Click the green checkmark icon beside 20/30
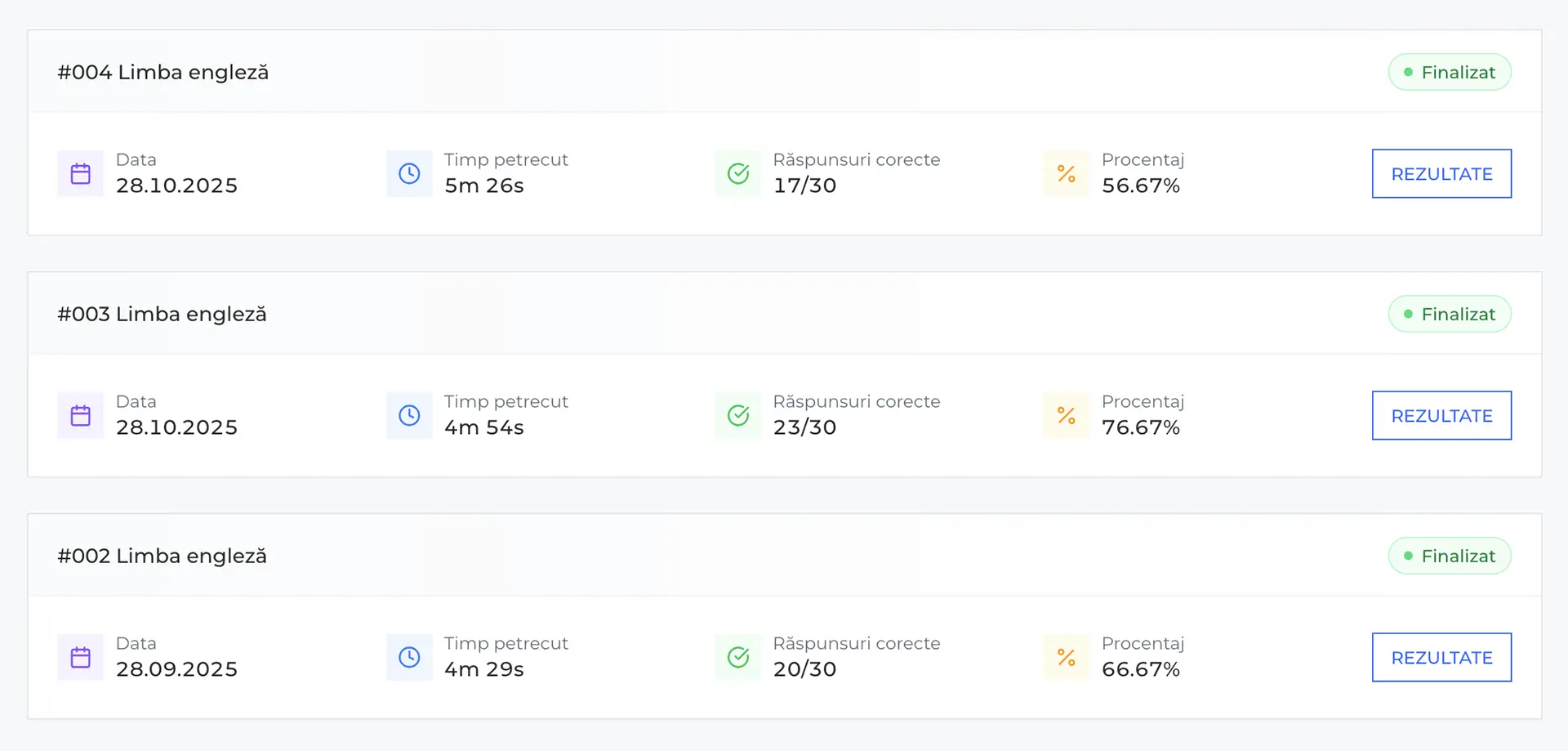 (738, 657)
